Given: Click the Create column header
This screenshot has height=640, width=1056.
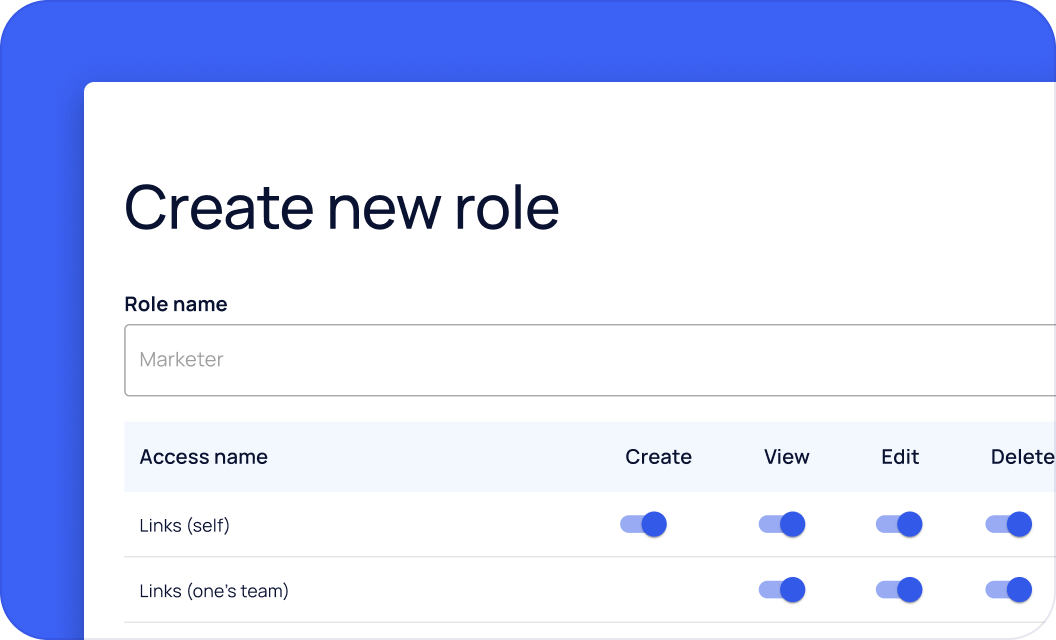Looking at the screenshot, I should [x=658, y=457].
